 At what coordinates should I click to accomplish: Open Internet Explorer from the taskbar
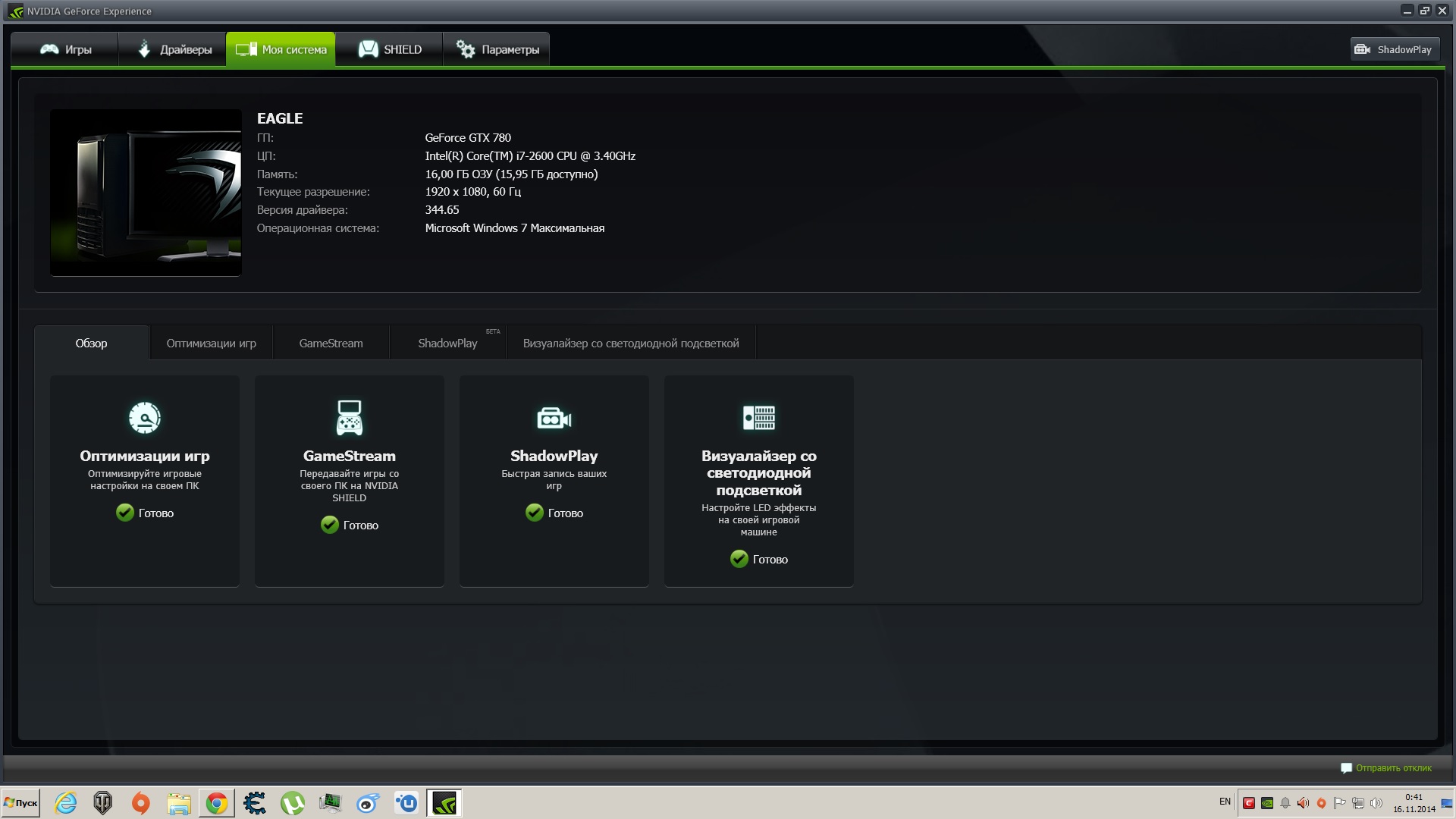(66, 803)
